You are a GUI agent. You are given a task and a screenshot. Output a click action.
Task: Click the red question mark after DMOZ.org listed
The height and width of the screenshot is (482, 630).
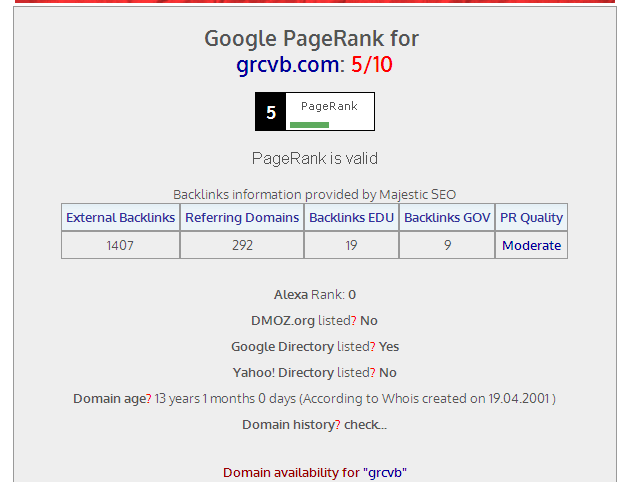point(354,321)
